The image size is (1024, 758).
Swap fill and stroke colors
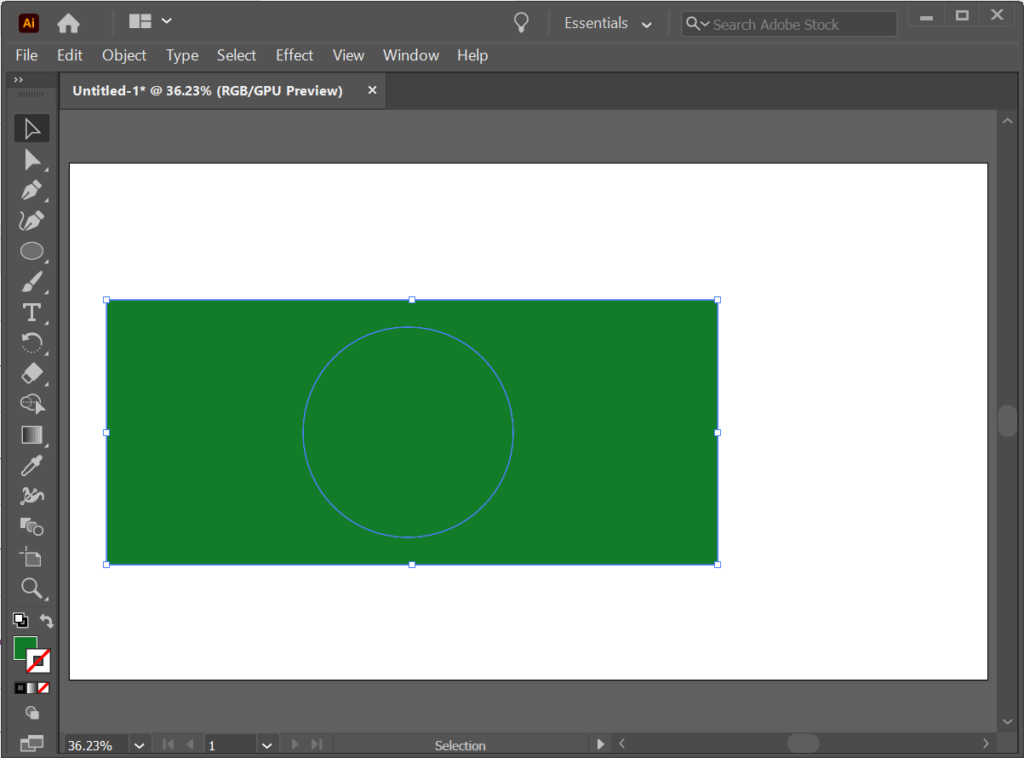click(x=46, y=620)
